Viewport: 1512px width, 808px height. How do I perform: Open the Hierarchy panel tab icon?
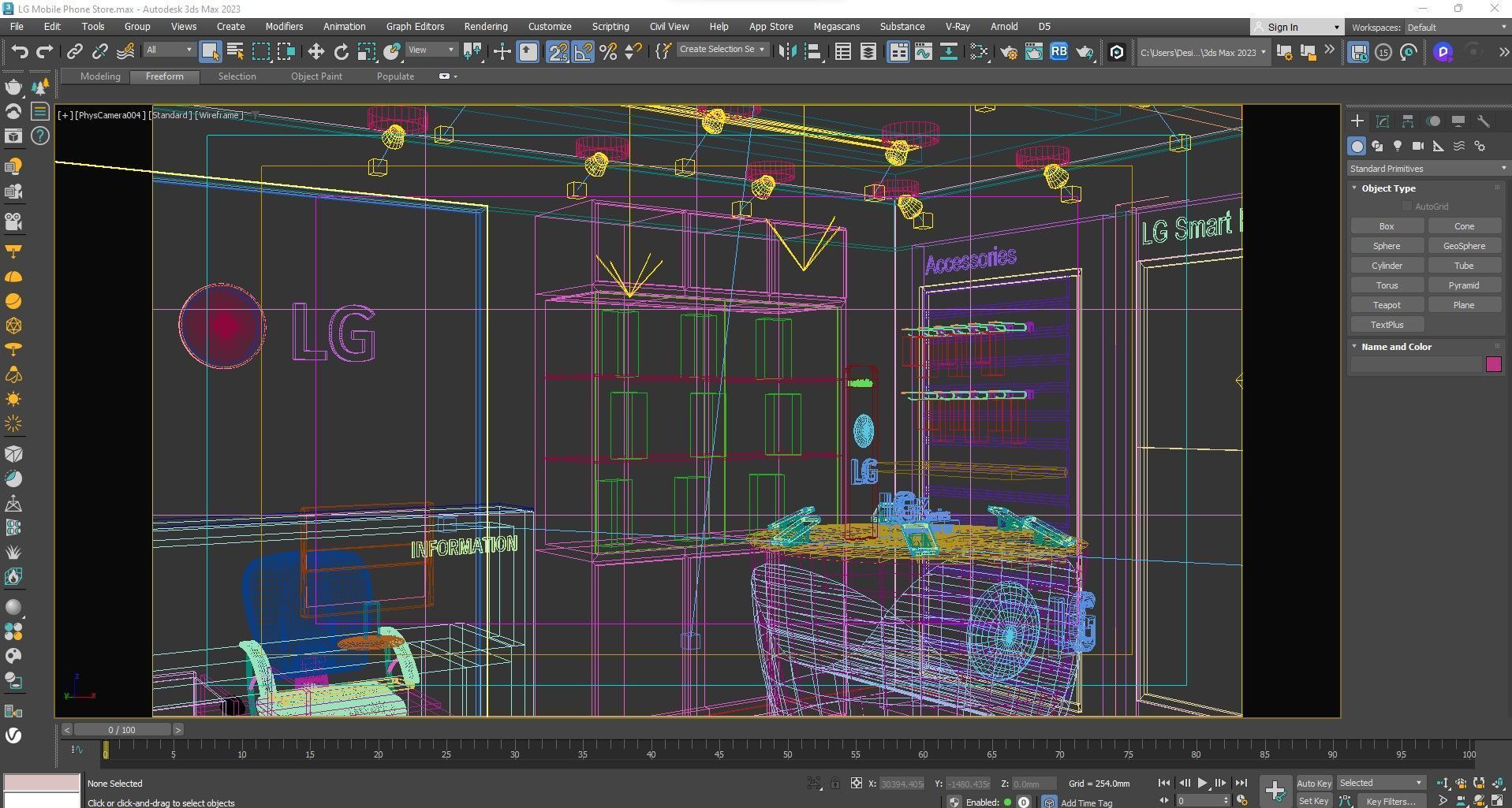click(x=1408, y=121)
